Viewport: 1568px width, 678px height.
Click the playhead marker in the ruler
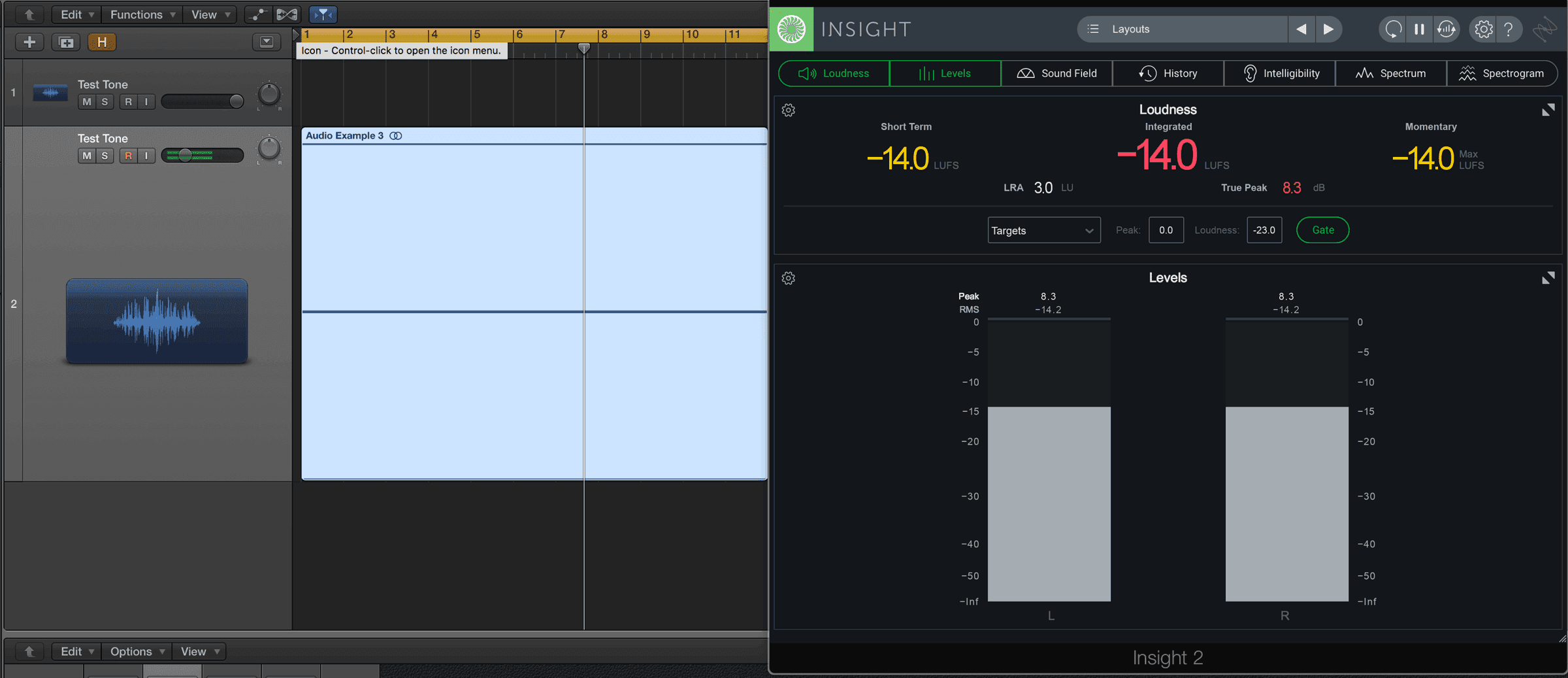(584, 48)
